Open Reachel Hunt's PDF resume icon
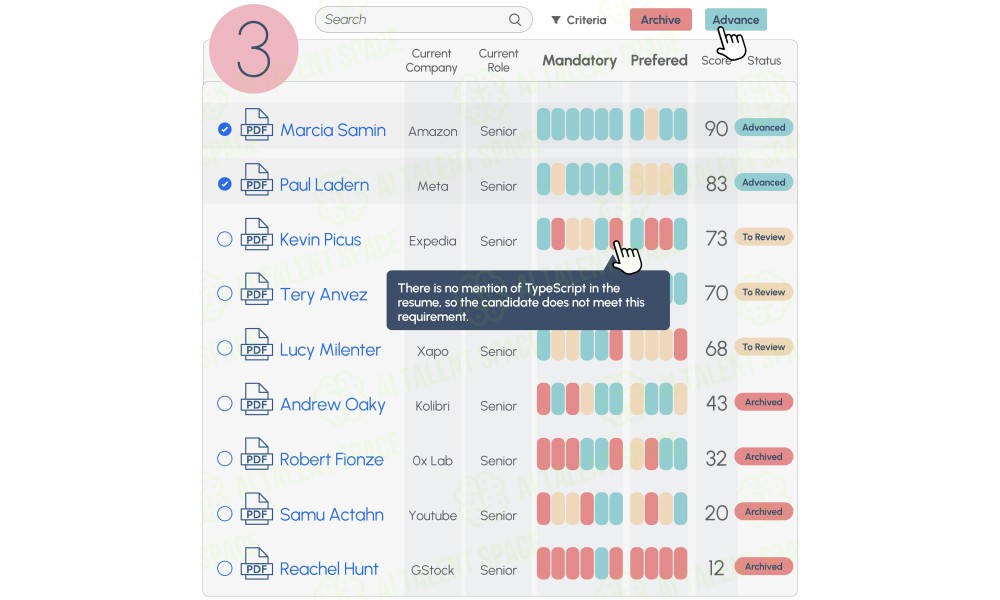The height and width of the screenshot is (600, 1000). [x=256, y=564]
